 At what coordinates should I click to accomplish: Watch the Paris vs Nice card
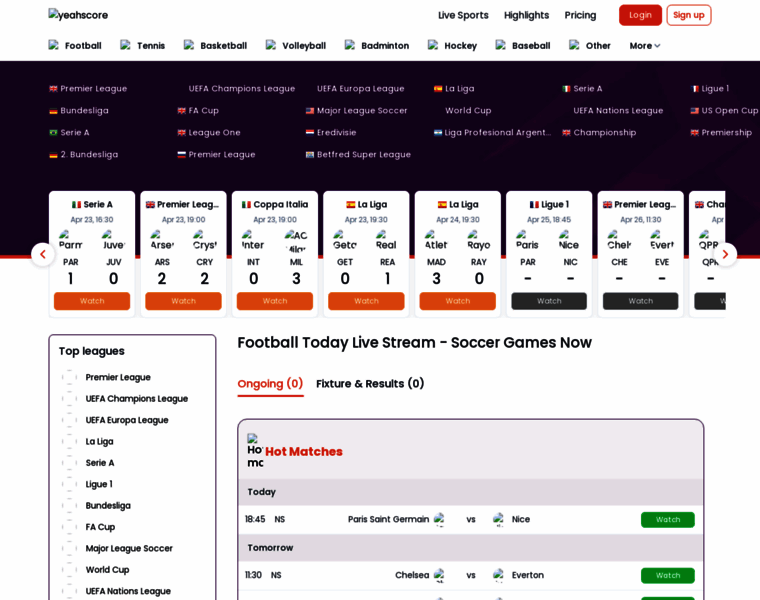pos(549,301)
